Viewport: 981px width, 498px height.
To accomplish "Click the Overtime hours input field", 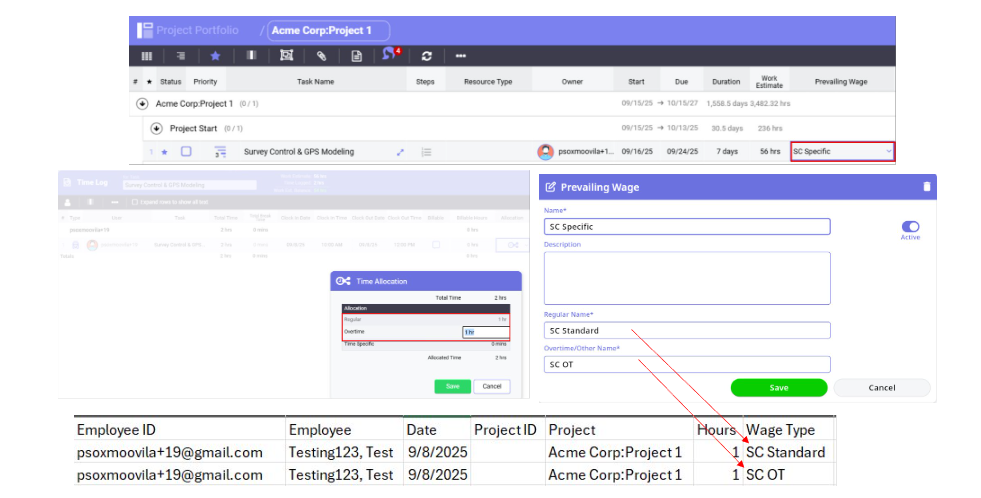I will pos(485,332).
